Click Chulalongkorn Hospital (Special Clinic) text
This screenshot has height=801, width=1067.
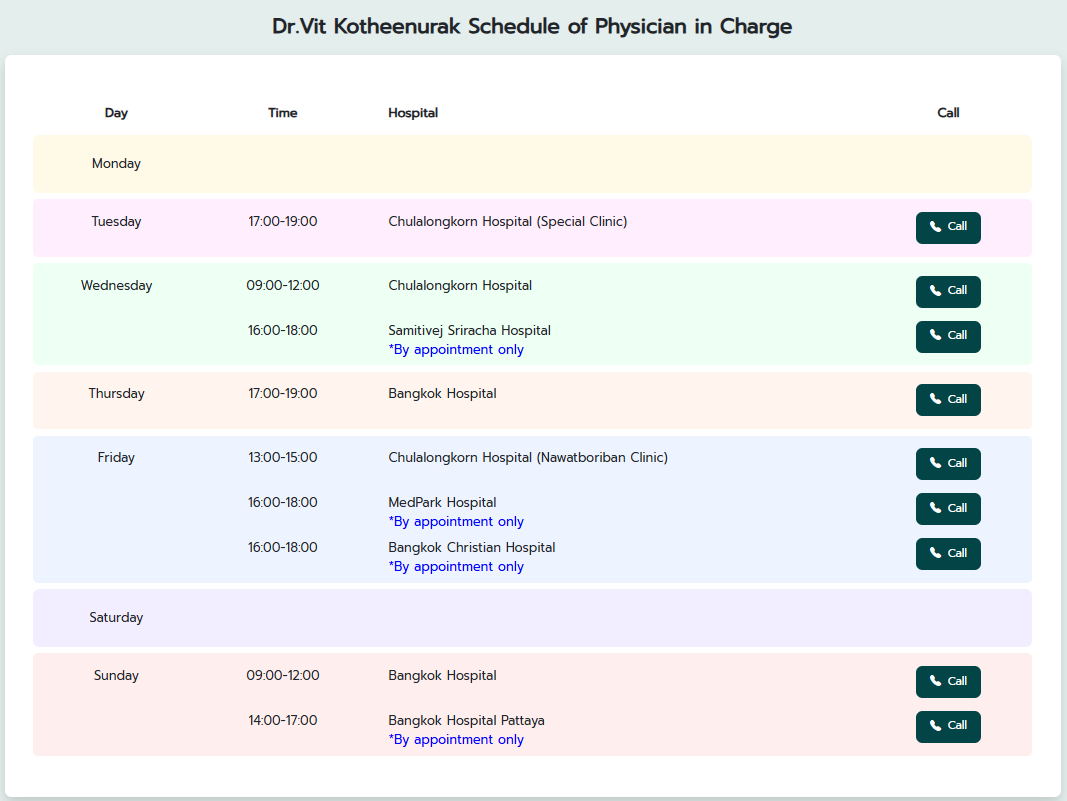pos(508,221)
